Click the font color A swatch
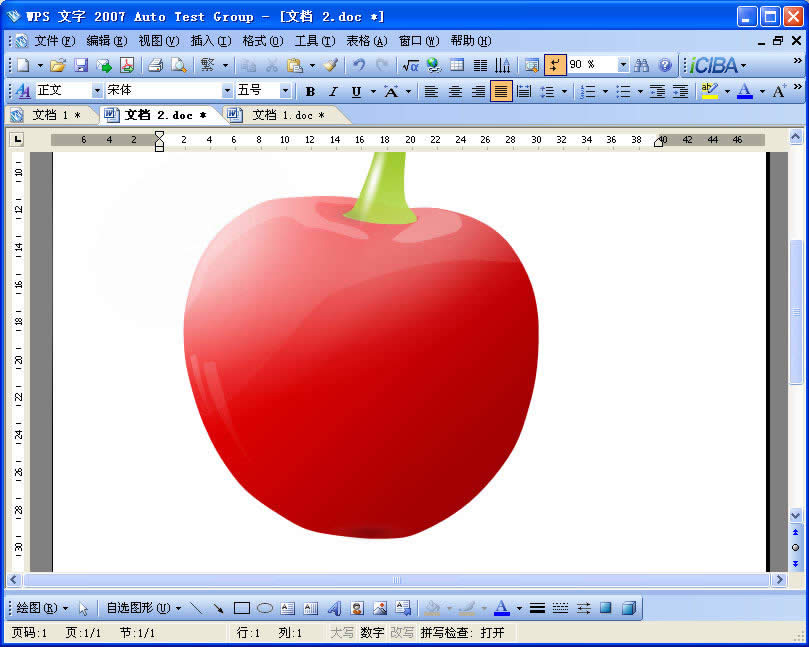 (744, 91)
